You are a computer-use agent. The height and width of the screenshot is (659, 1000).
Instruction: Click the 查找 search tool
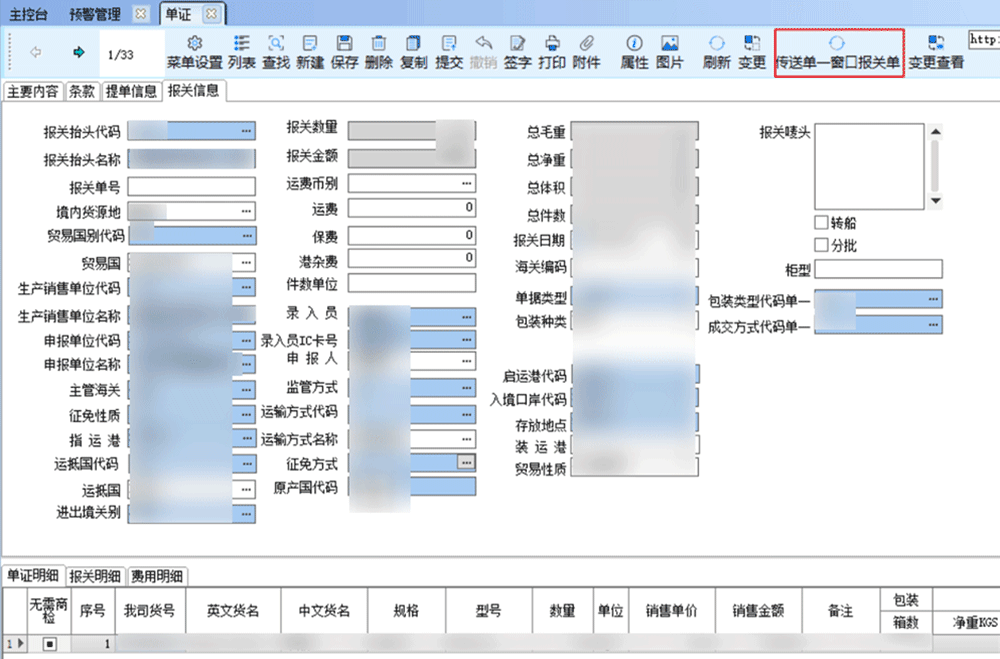coord(276,52)
